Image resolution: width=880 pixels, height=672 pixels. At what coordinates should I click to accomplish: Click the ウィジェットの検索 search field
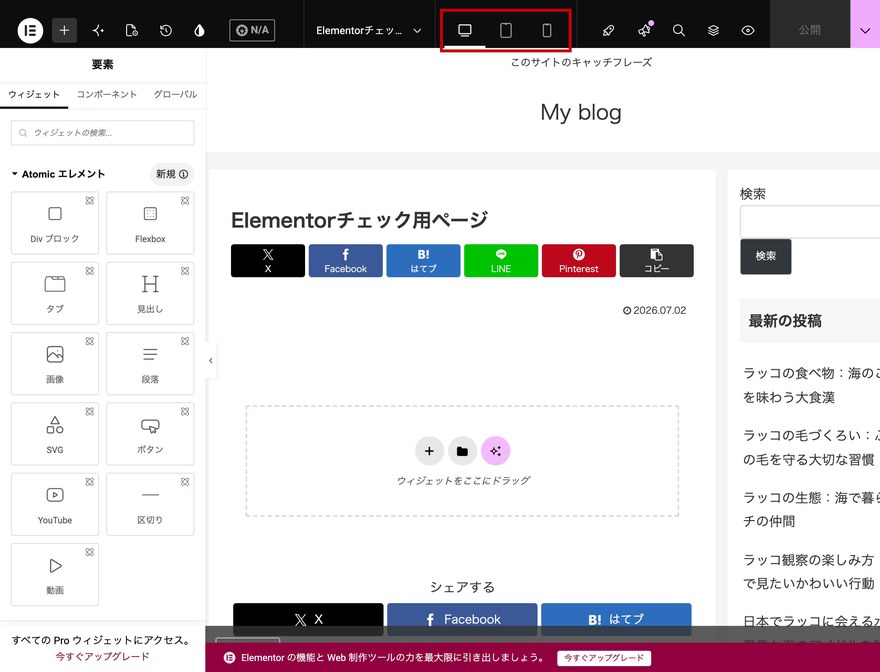point(103,133)
